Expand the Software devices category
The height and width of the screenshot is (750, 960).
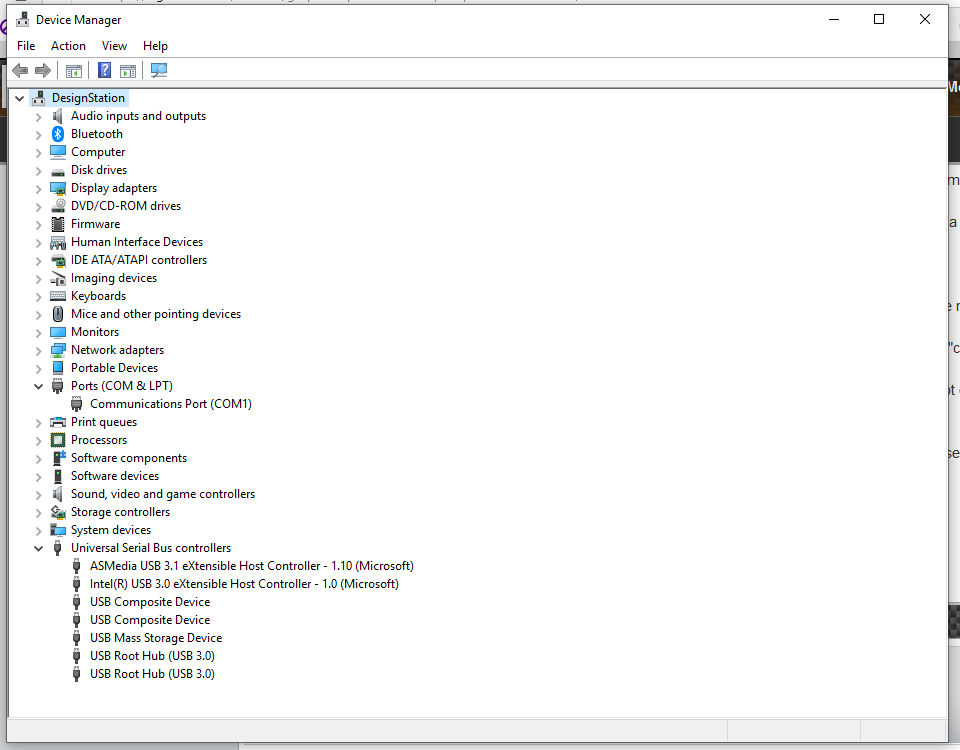[39, 476]
